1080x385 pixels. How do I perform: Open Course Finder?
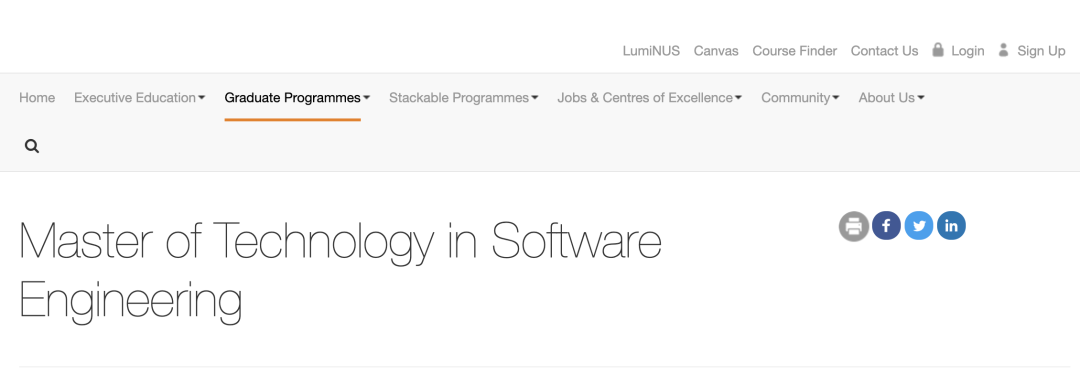point(794,51)
